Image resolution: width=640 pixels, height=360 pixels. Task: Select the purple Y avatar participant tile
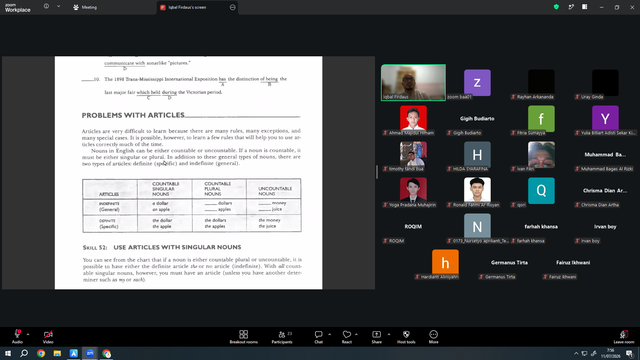click(x=605, y=118)
